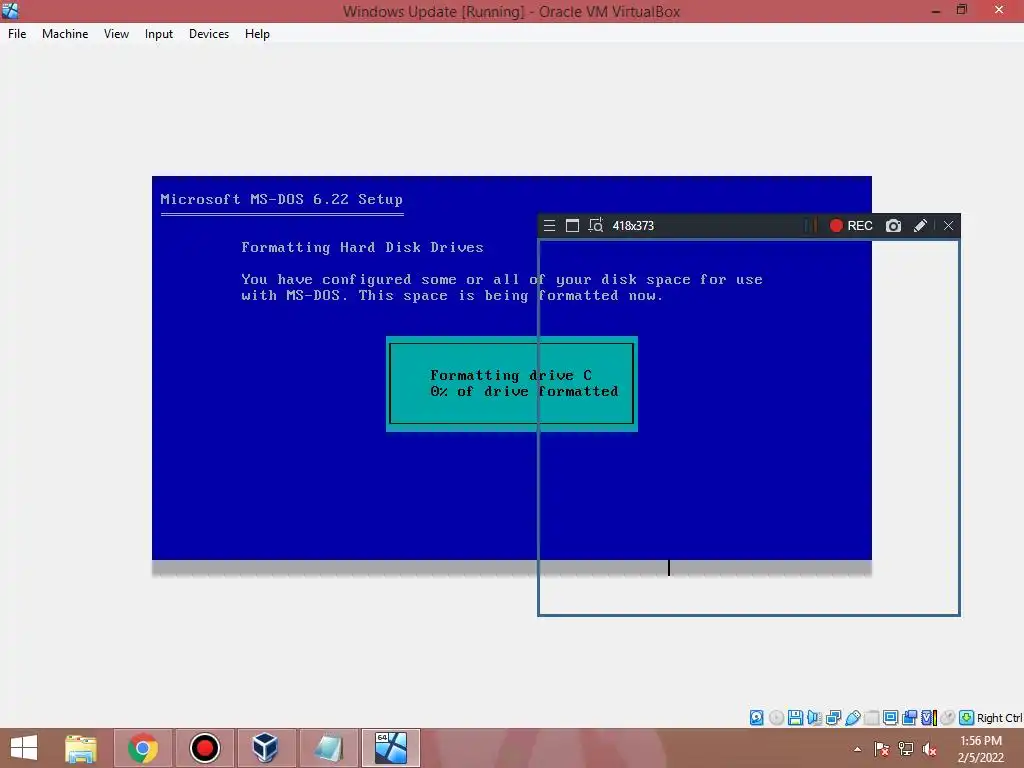Open the View menu
This screenshot has height=768, width=1024.
point(116,34)
